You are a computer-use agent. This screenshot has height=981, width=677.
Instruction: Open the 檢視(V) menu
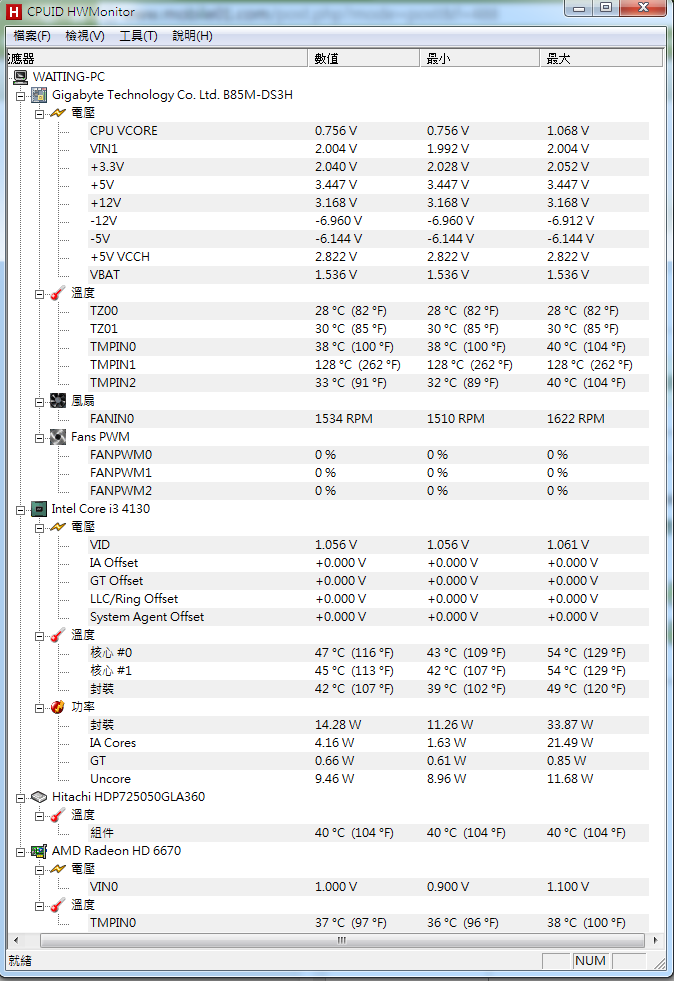(x=85, y=36)
